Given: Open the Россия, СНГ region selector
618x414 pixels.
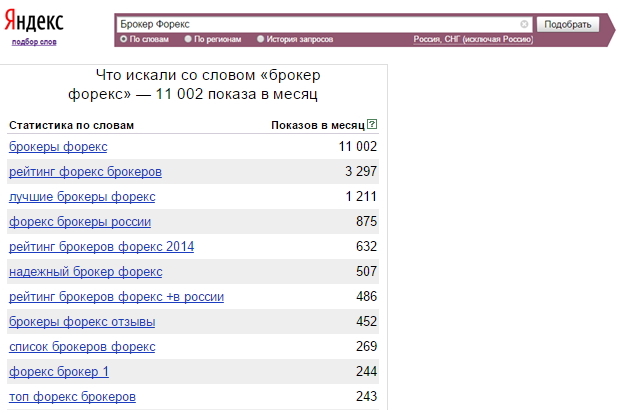Looking at the screenshot, I should (473, 40).
